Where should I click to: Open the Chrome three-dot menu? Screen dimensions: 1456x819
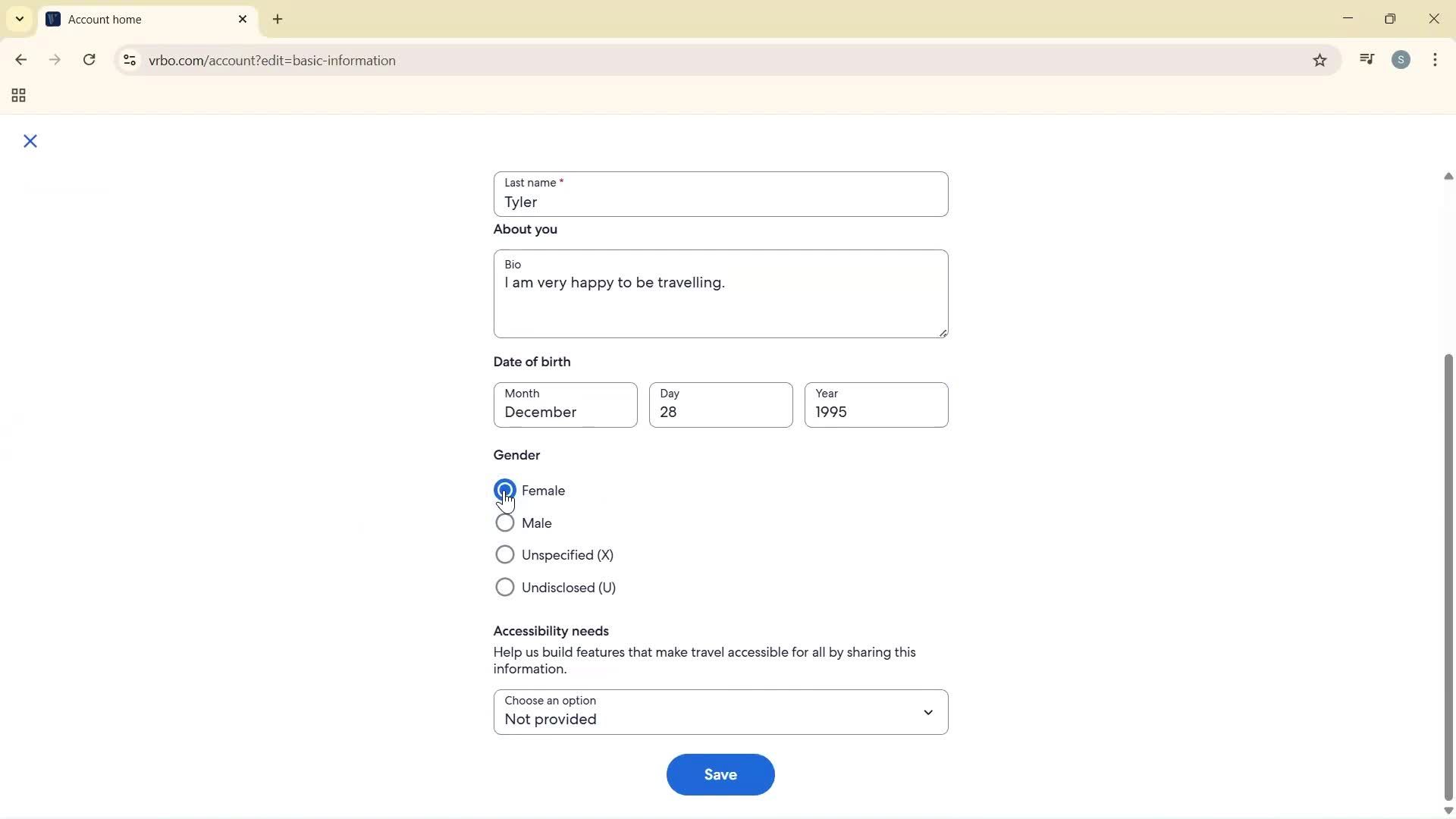coord(1436,60)
